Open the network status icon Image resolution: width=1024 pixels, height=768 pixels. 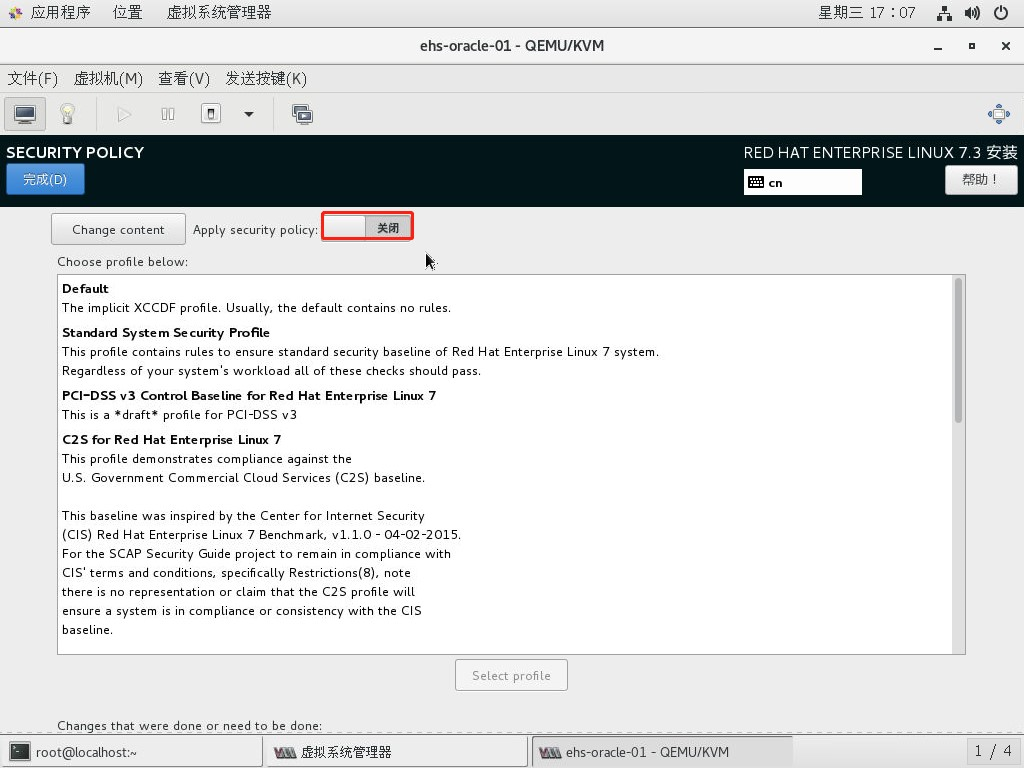[x=944, y=13]
